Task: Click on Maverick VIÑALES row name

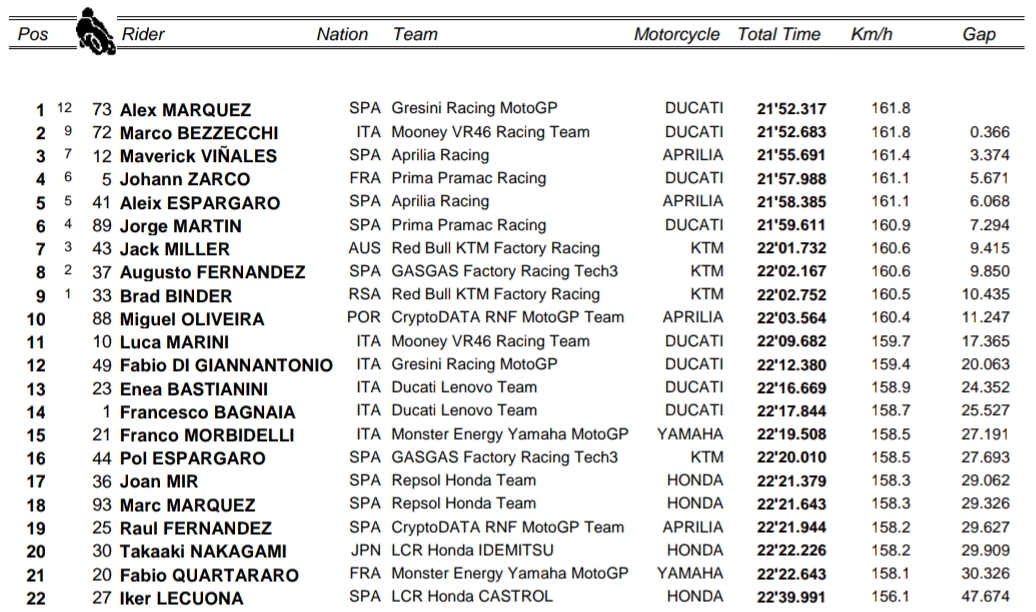Action: coord(198,156)
